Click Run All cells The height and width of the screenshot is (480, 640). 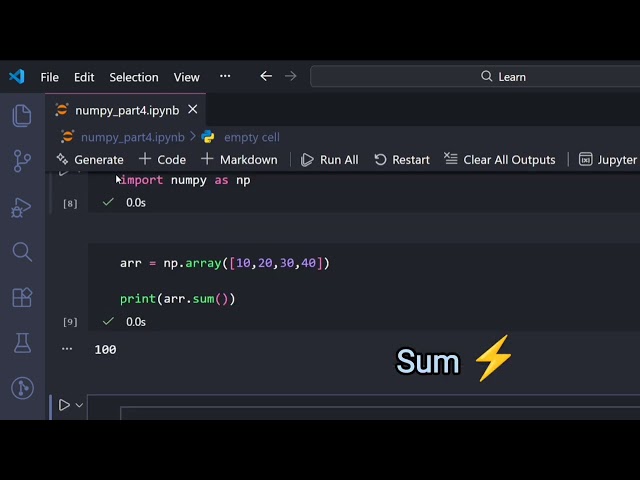pyautogui.click(x=329, y=160)
